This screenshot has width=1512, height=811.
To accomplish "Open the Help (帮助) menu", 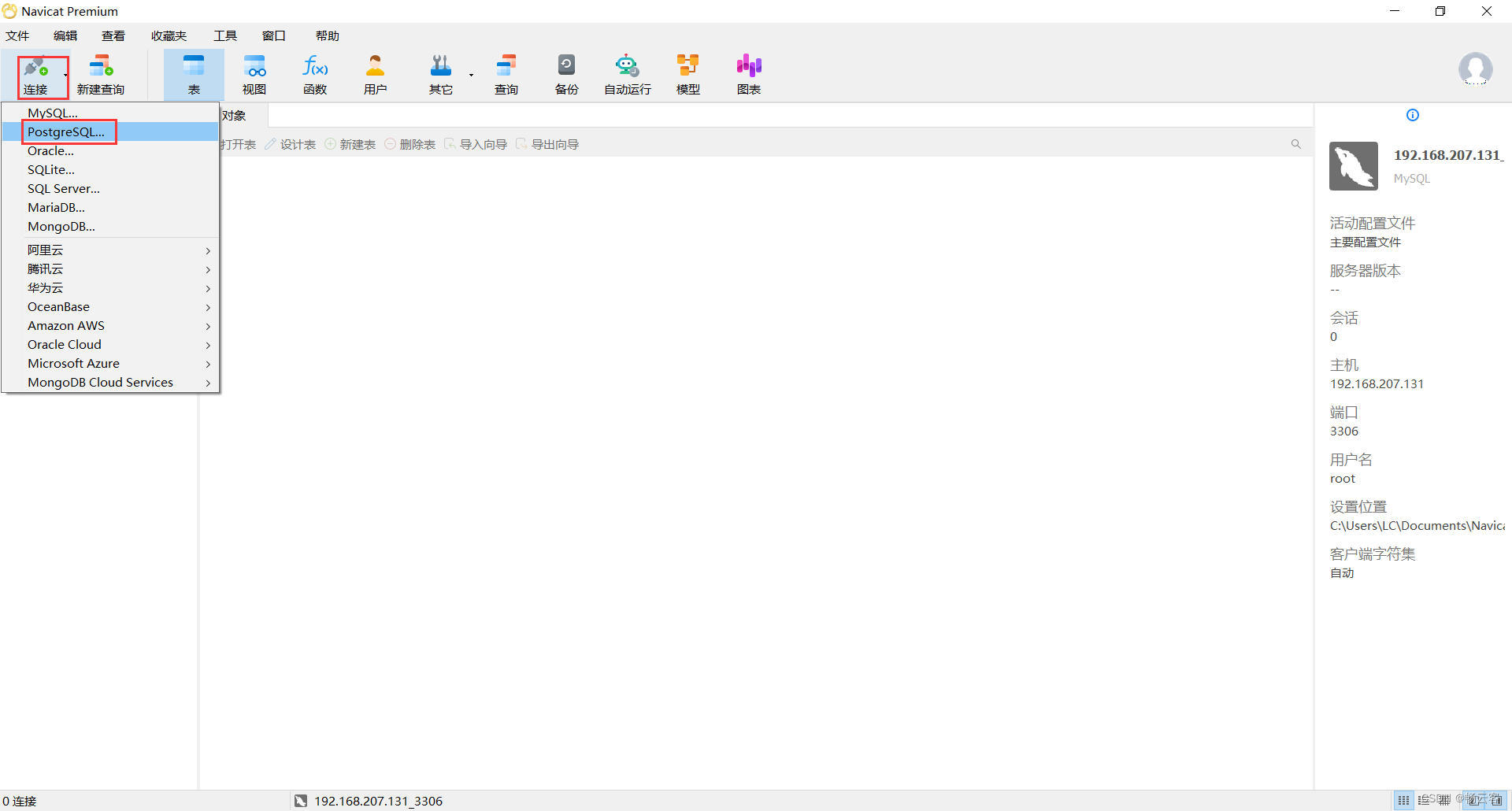I will [328, 36].
